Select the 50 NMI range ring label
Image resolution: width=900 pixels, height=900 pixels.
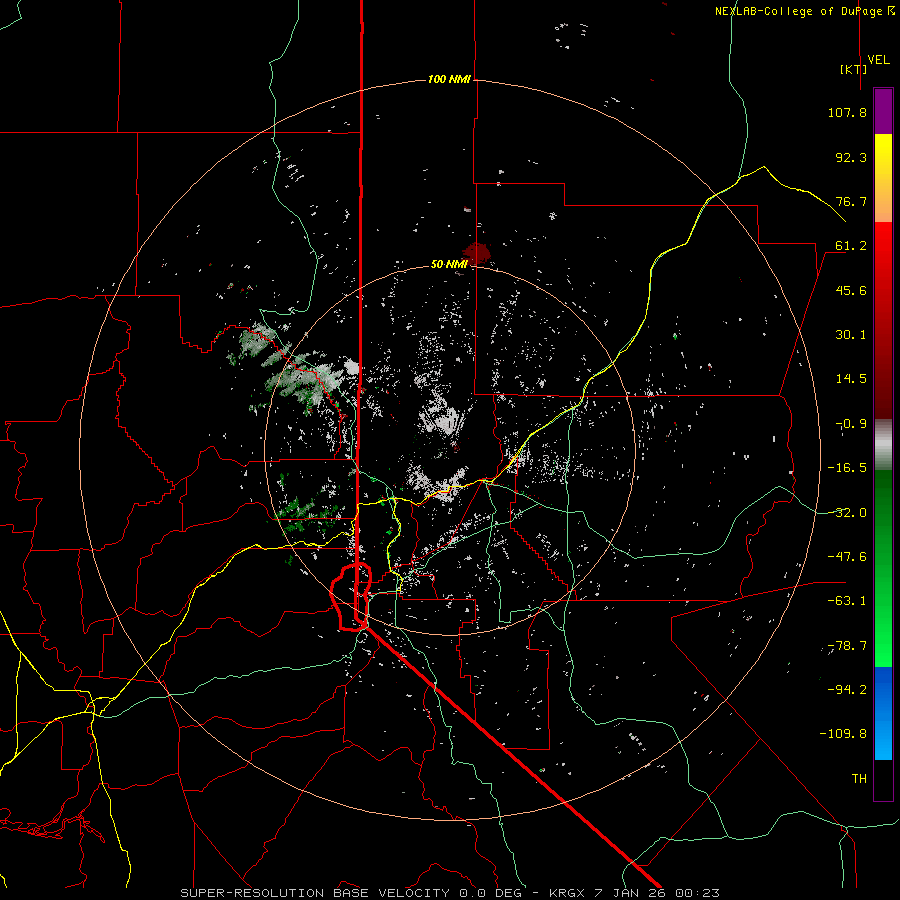(x=449, y=264)
